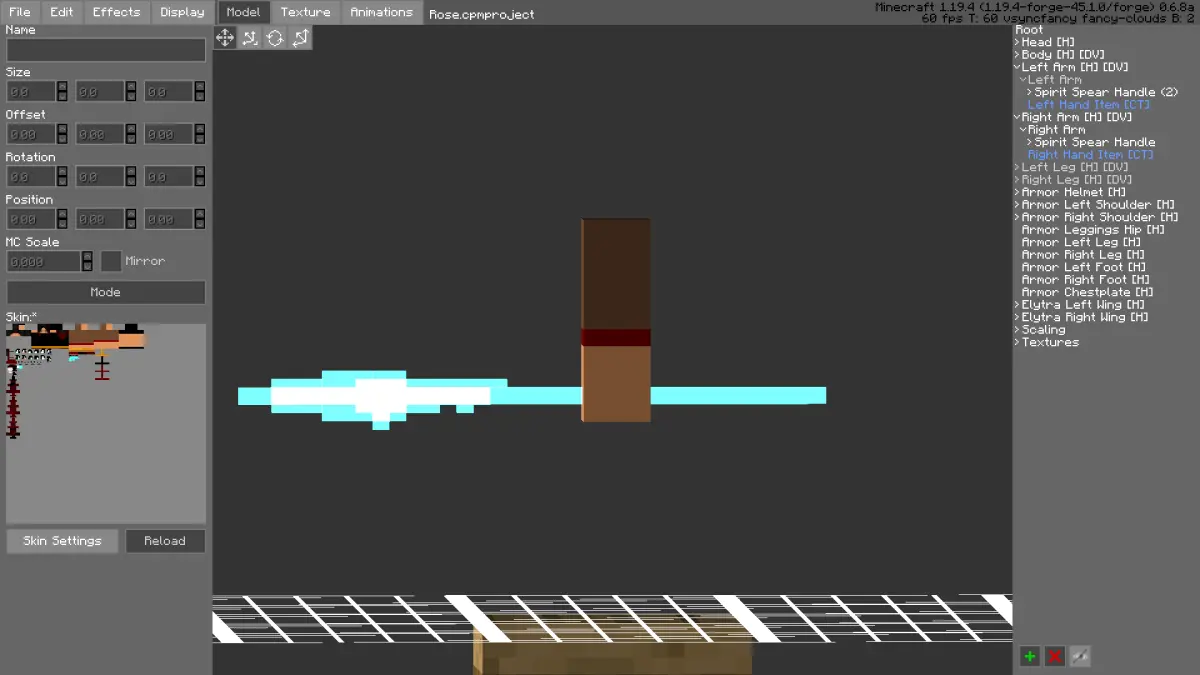
Task: Click the skin texture preview thumbnail
Action: pos(106,423)
